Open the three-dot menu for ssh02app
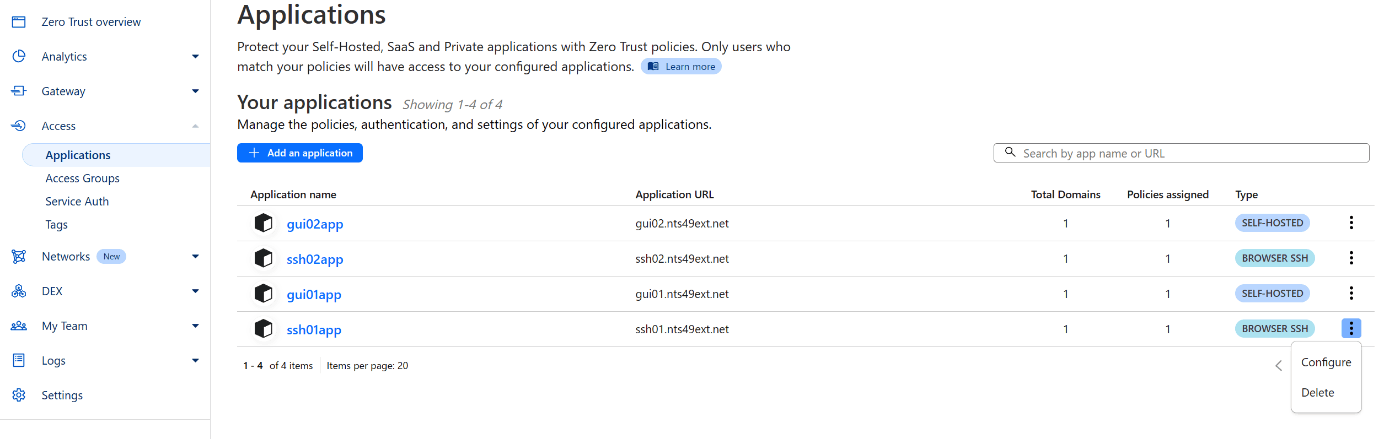This screenshot has height=439, width=1400. pos(1351,258)
